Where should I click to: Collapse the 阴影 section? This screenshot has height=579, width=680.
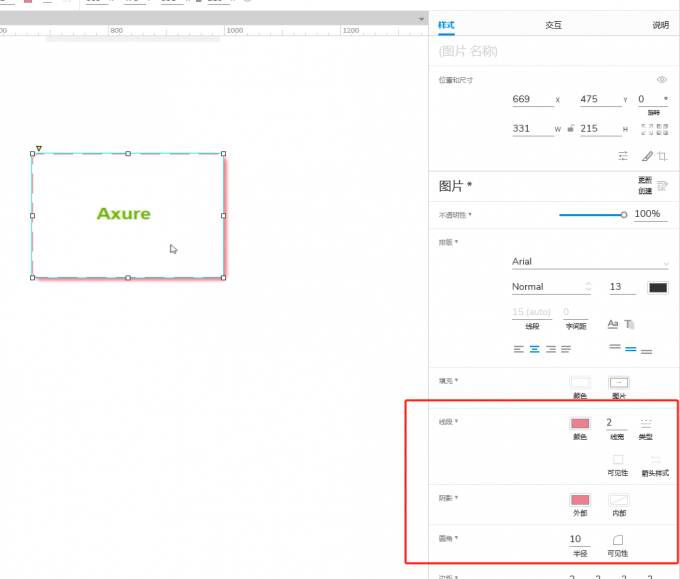tap(448, 498)
